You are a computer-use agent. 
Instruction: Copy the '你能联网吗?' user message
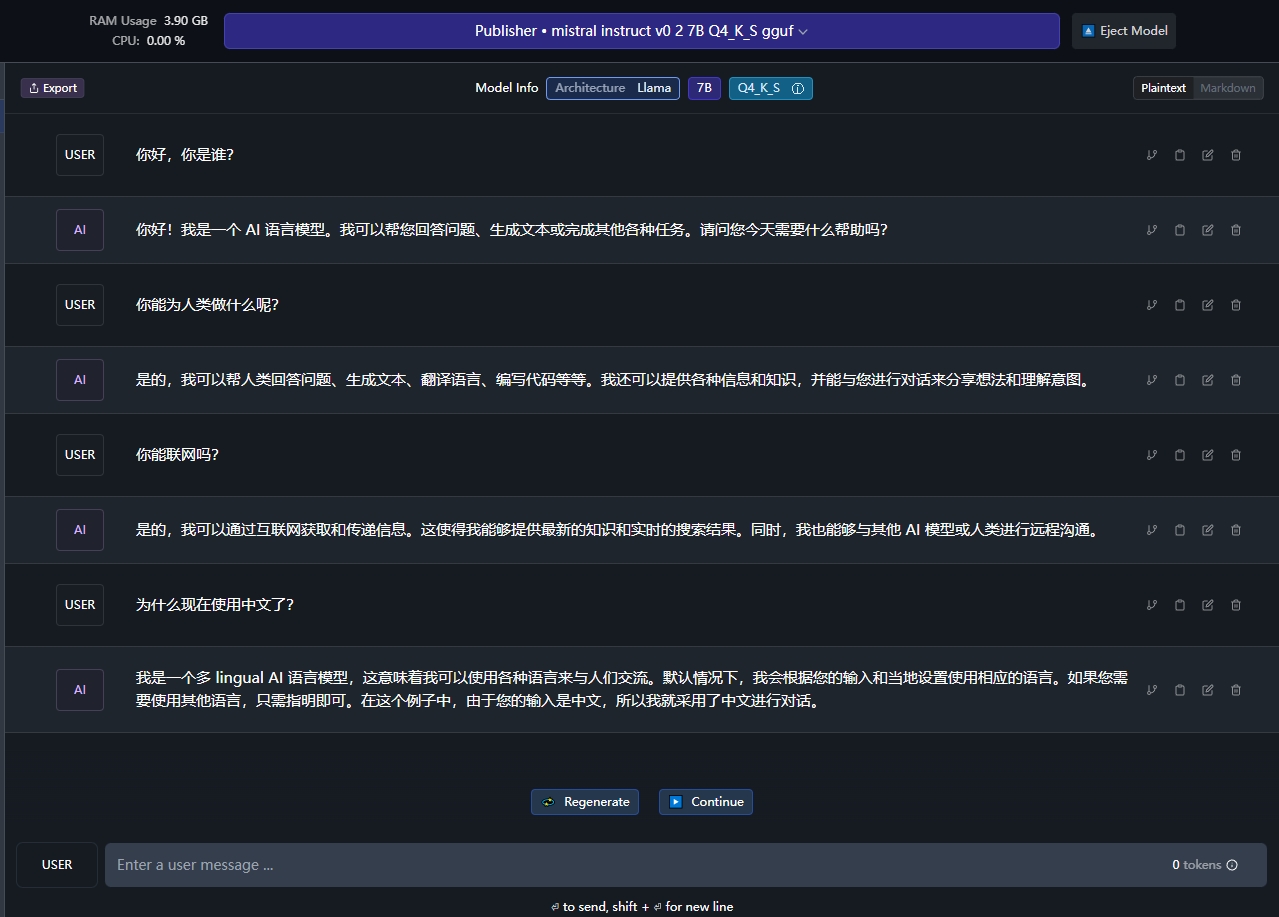1180,455
